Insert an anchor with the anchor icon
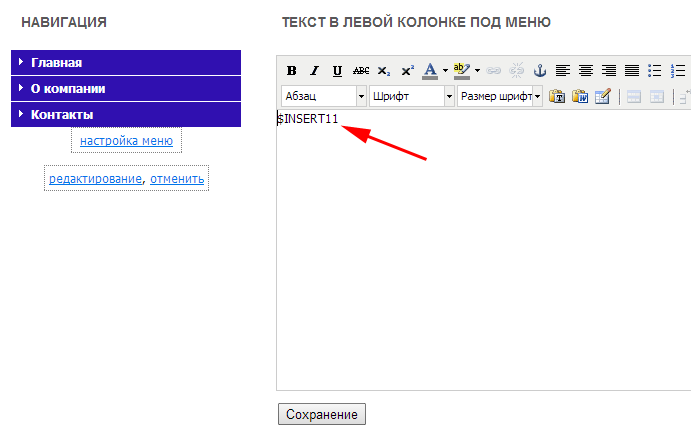The width and height of the screenshot is (691, 435). pos(540,71)
